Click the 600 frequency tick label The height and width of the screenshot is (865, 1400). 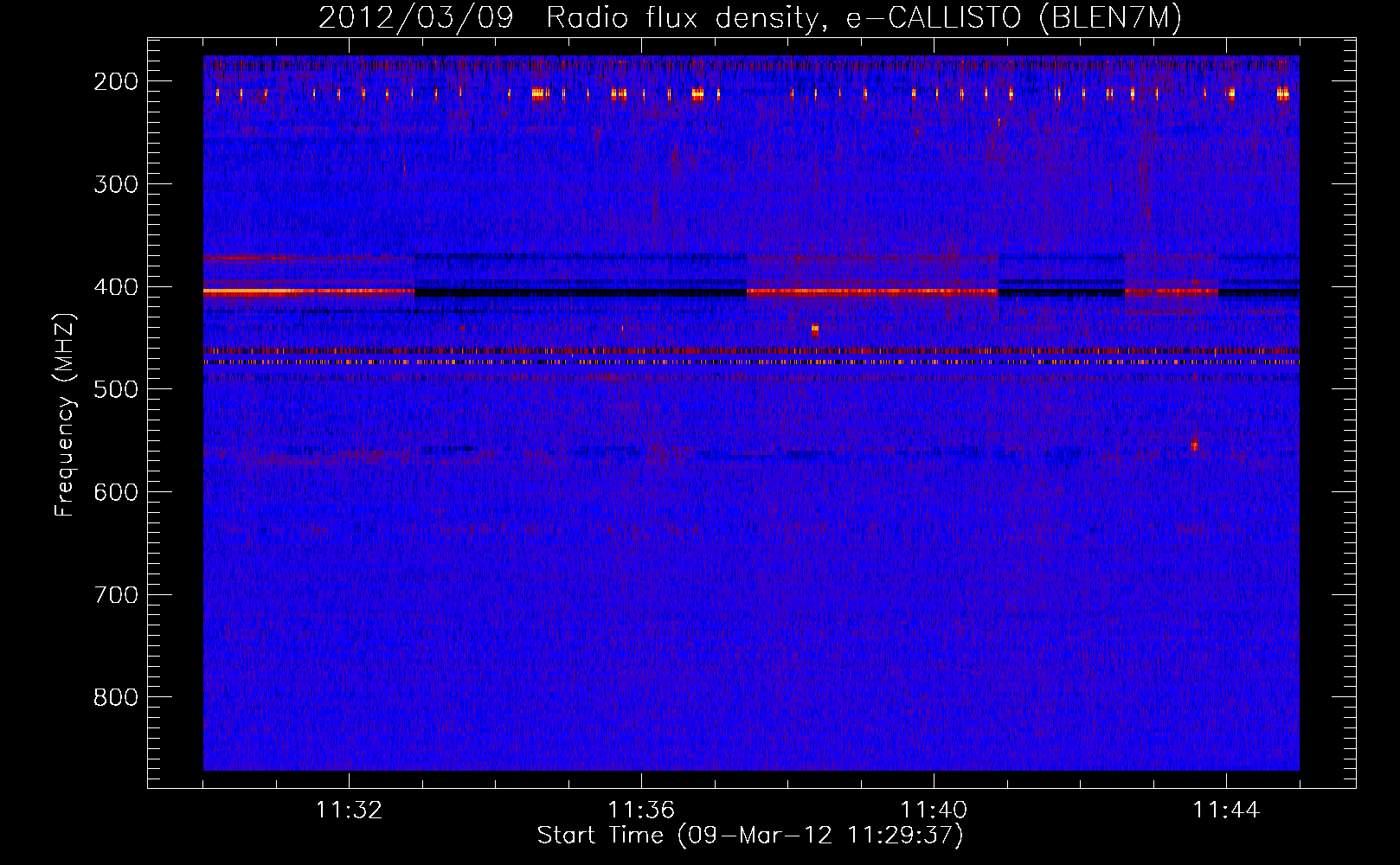coord(116,492)
